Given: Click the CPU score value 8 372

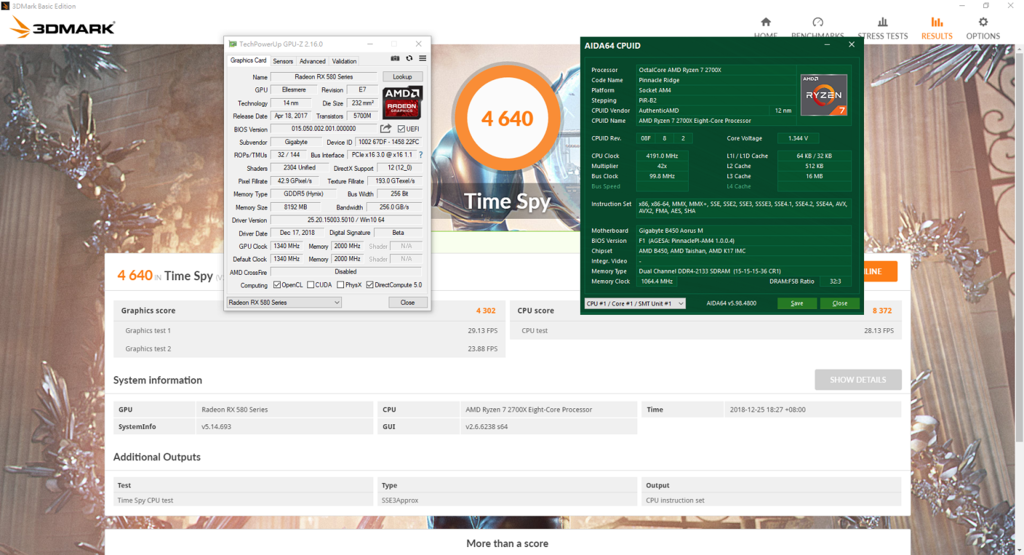Looking at the screenshot, I should click(x=882, y=311).
